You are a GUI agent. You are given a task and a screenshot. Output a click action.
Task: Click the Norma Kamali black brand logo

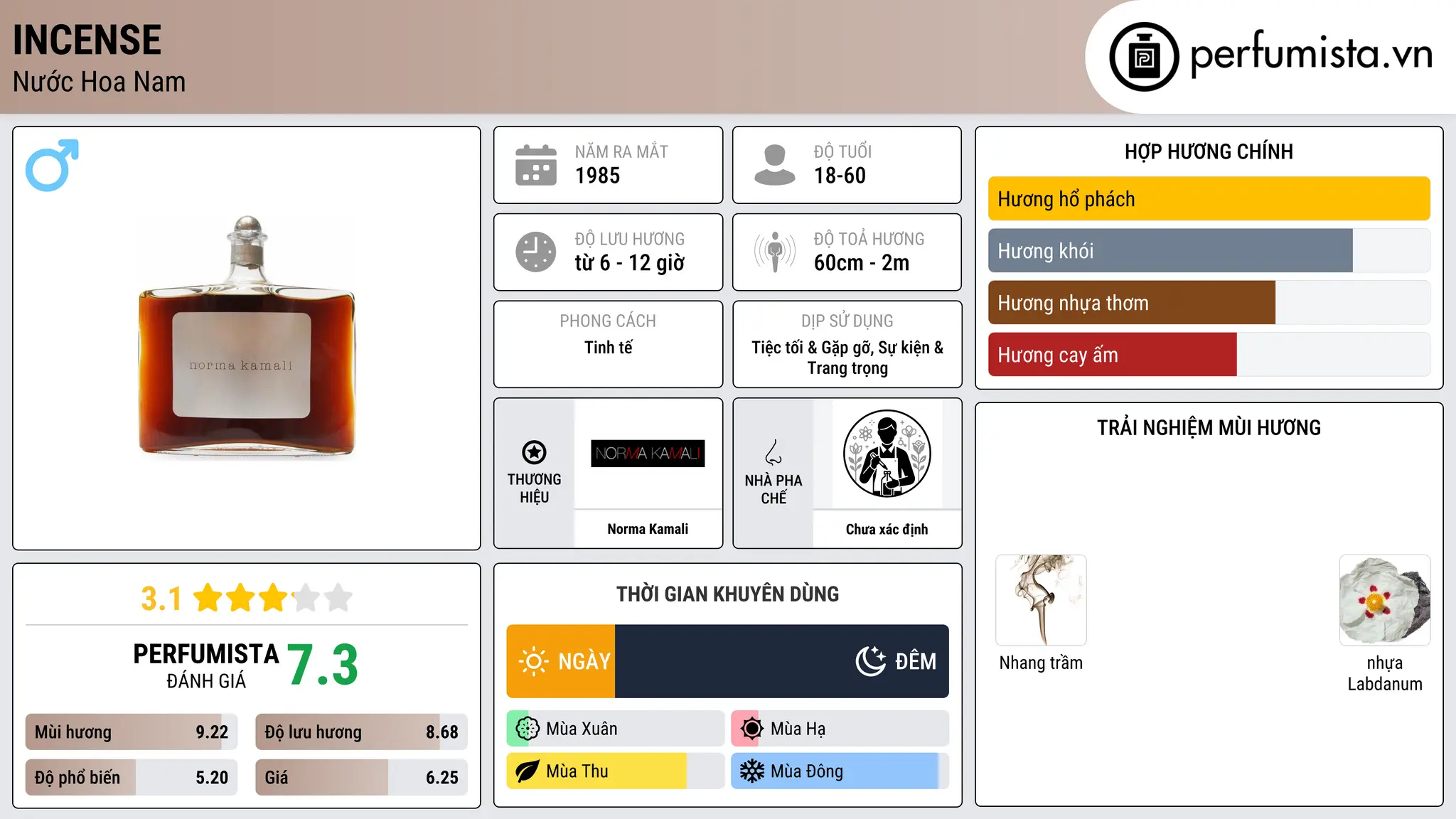point(648,454)
